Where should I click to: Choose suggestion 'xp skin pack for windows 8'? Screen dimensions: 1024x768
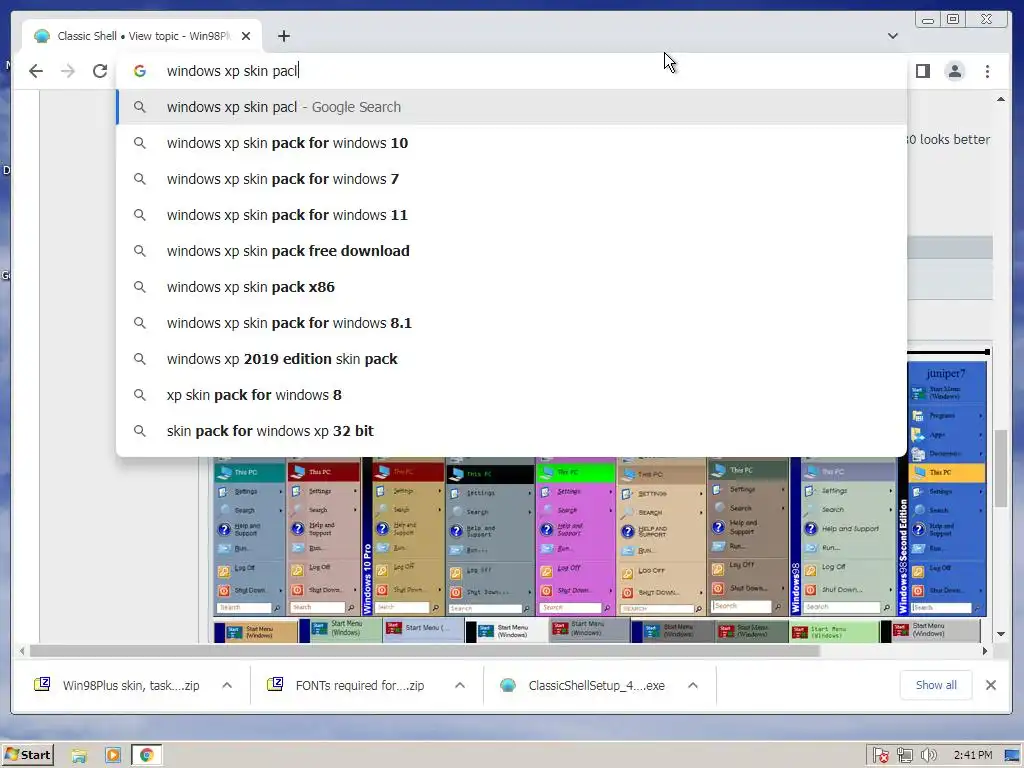511,394
